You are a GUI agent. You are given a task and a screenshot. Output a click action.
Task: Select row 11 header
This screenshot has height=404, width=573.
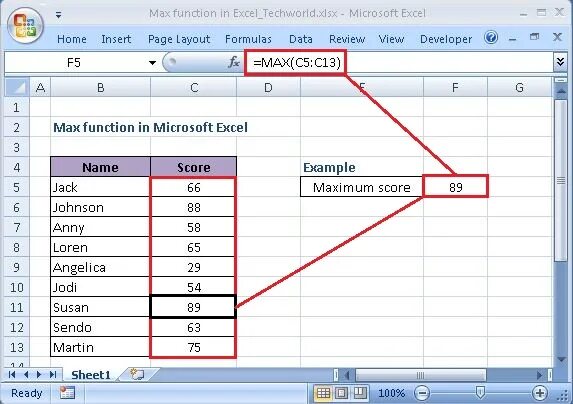point(17,307)
